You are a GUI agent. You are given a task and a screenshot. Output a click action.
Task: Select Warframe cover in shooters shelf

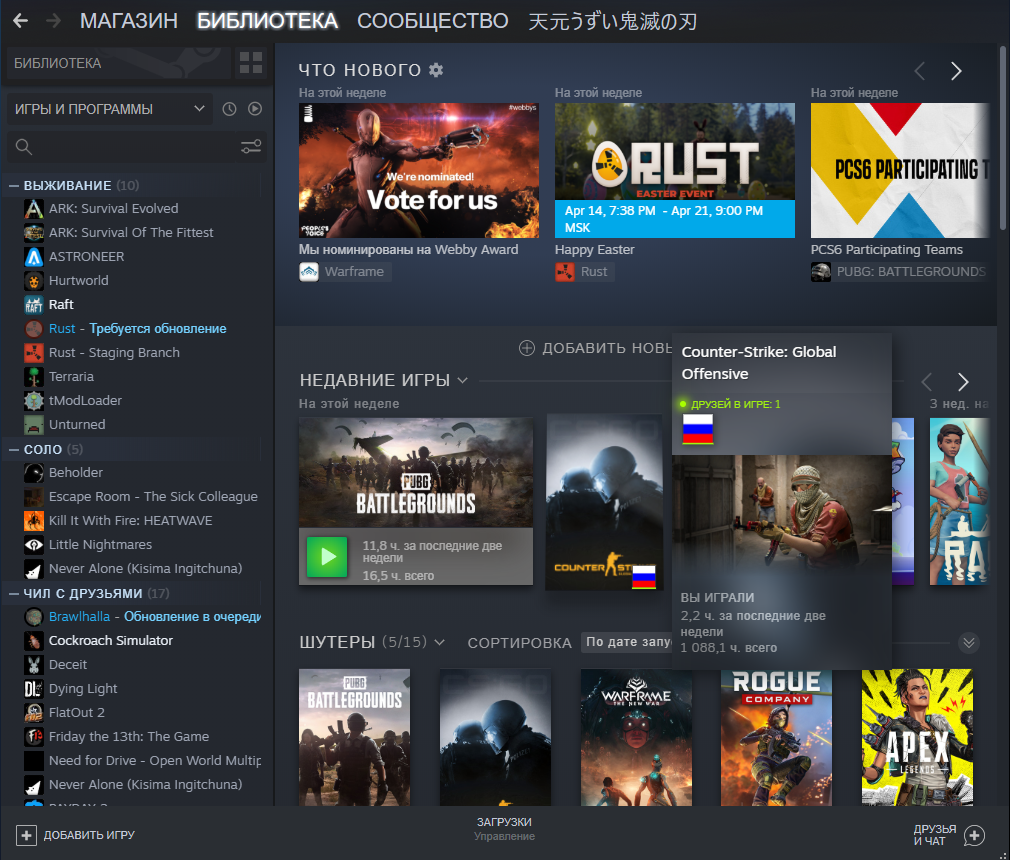636,738
